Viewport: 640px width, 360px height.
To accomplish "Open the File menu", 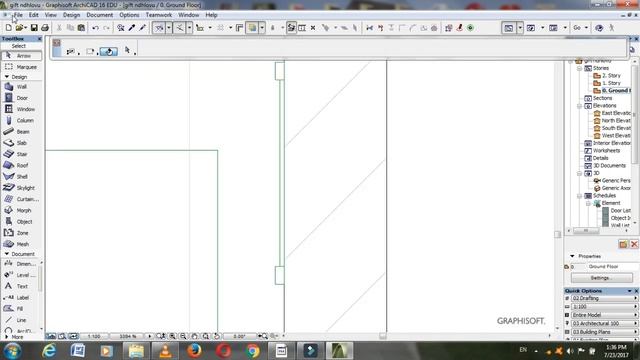I will click(18, 15).
